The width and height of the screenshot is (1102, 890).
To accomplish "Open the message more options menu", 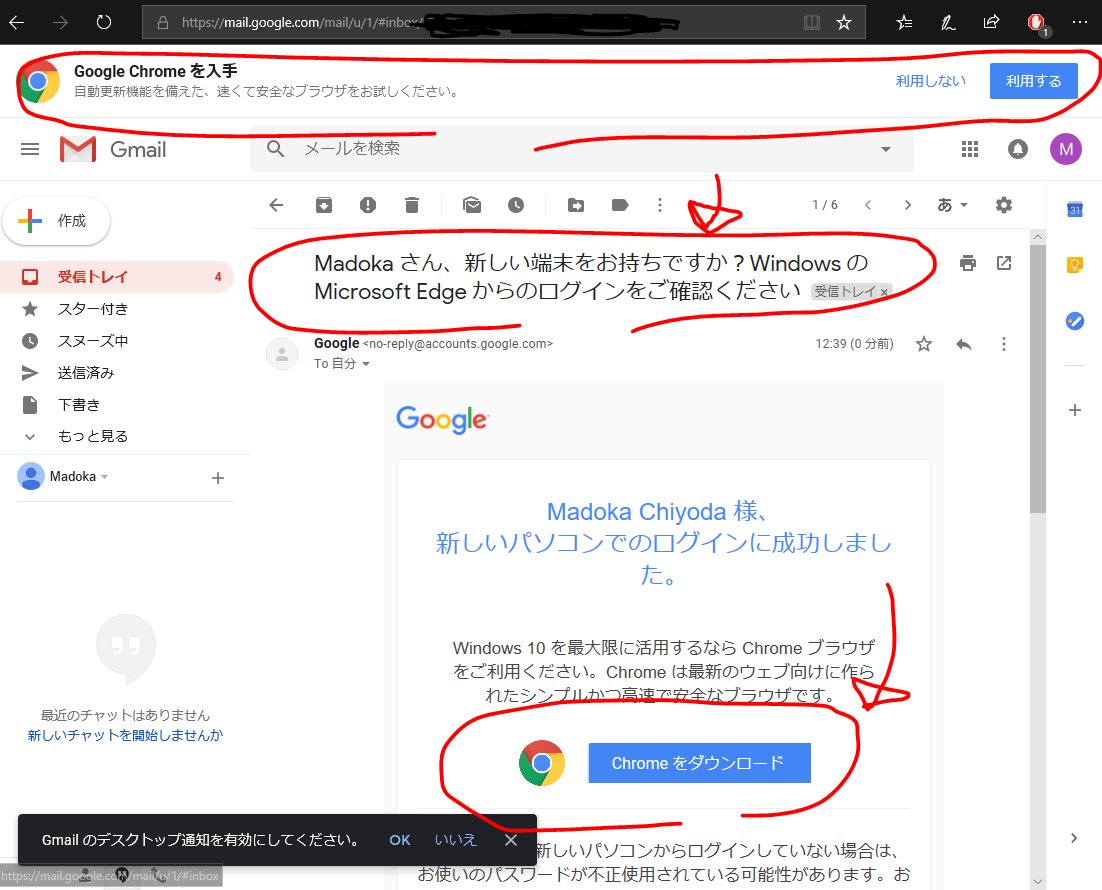I will 1004,344.
